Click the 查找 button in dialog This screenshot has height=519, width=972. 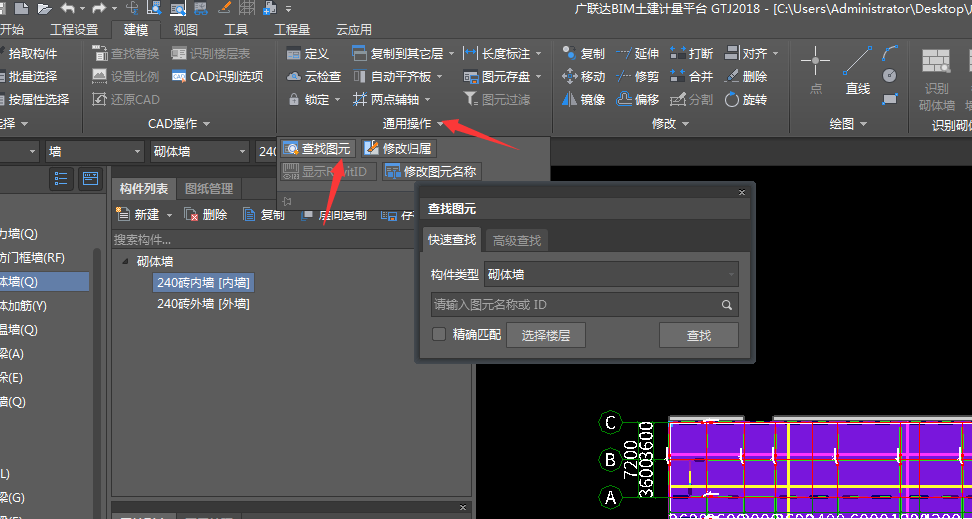699,335
